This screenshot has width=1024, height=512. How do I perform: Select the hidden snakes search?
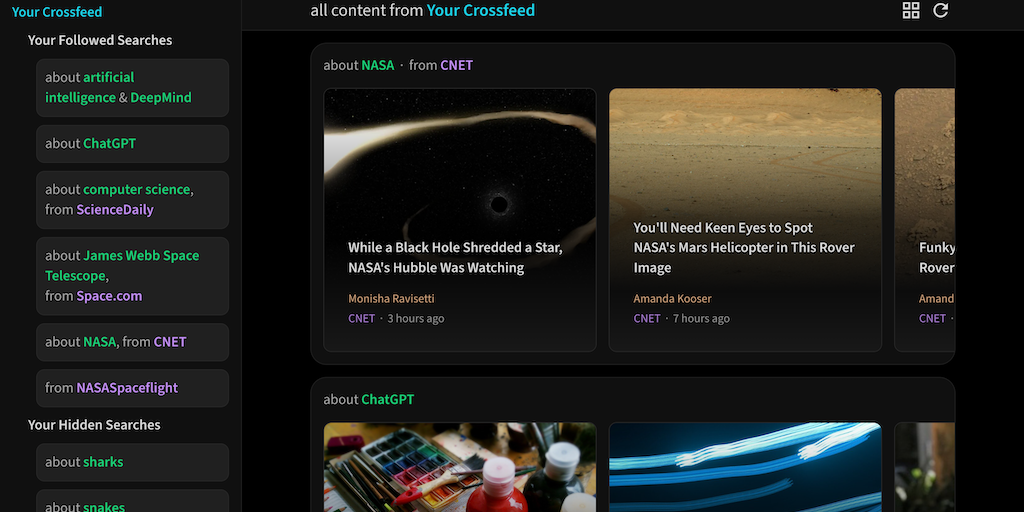coord(133,502)
